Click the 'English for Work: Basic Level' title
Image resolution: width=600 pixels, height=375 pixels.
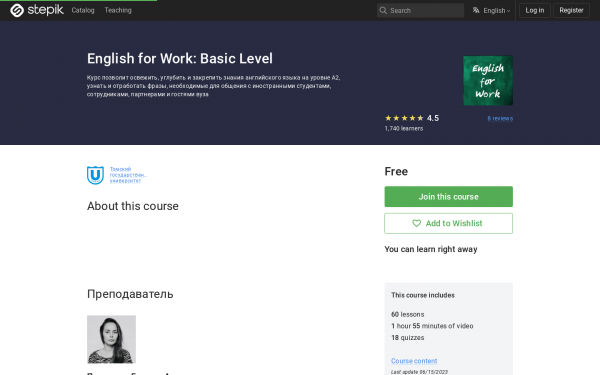click(180, 59)
